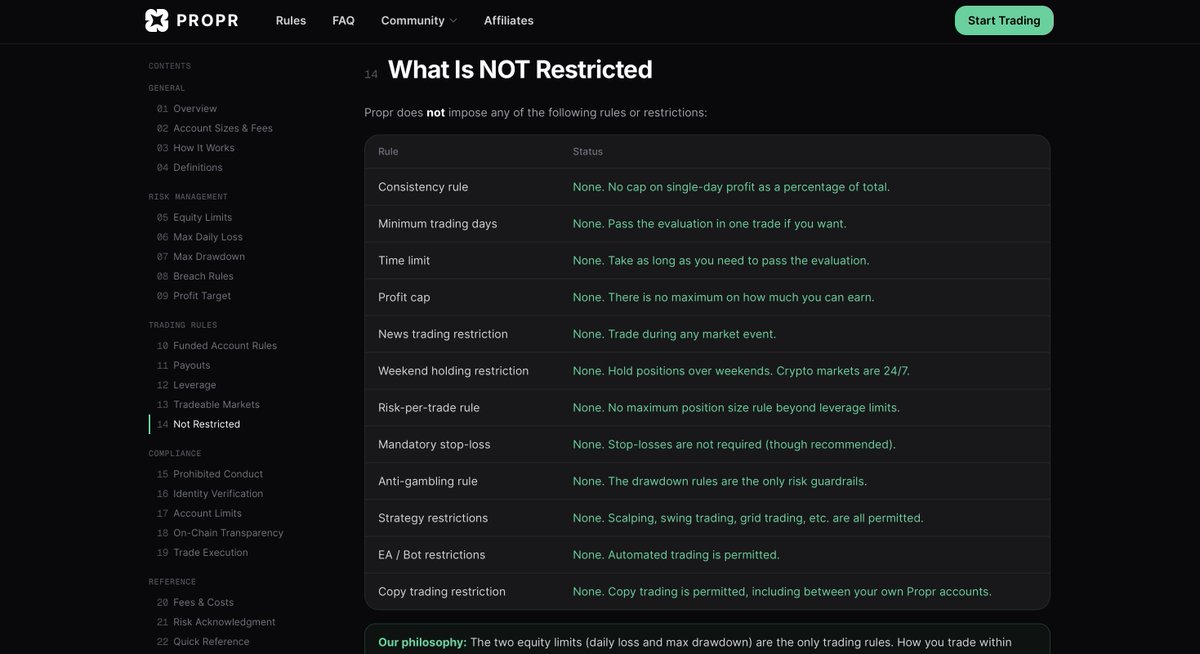This screenshot has height=654, width=1200.
Task: Click the 'Anti-gambling rule' cell
Action: pyautogui.click(x=428, y=481)
